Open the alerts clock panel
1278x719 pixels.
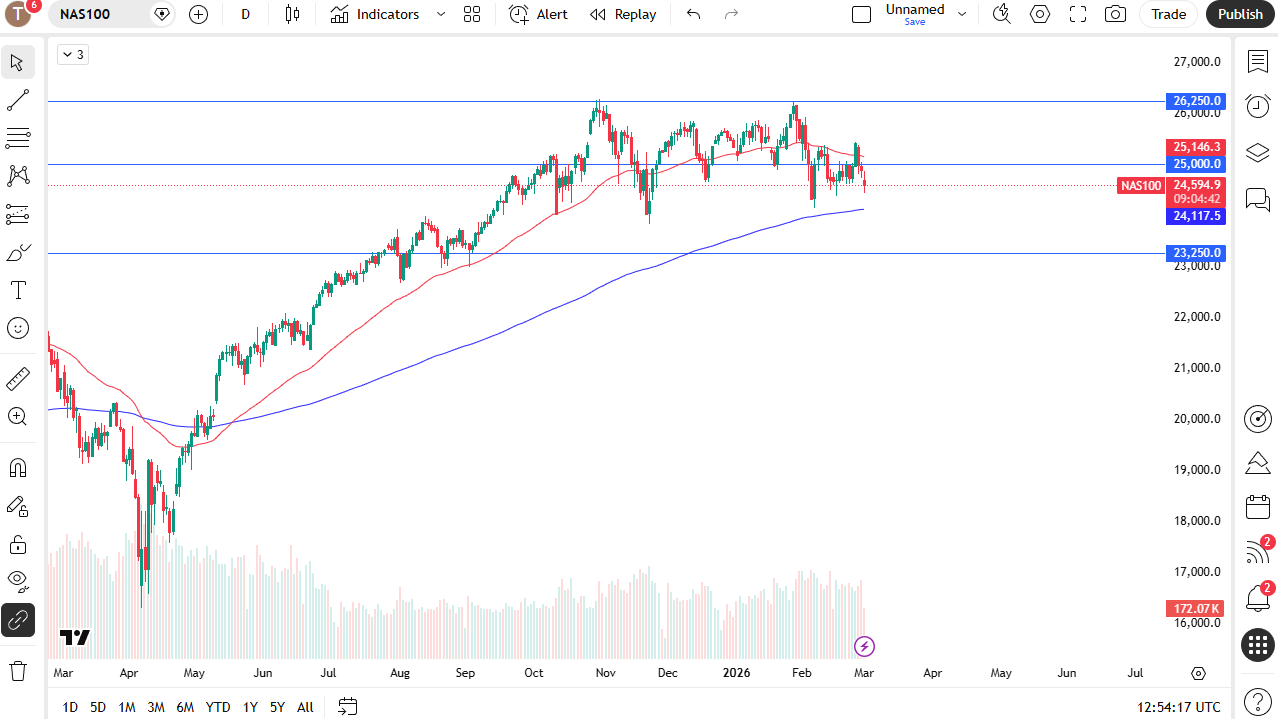(x=1257, y=106)
